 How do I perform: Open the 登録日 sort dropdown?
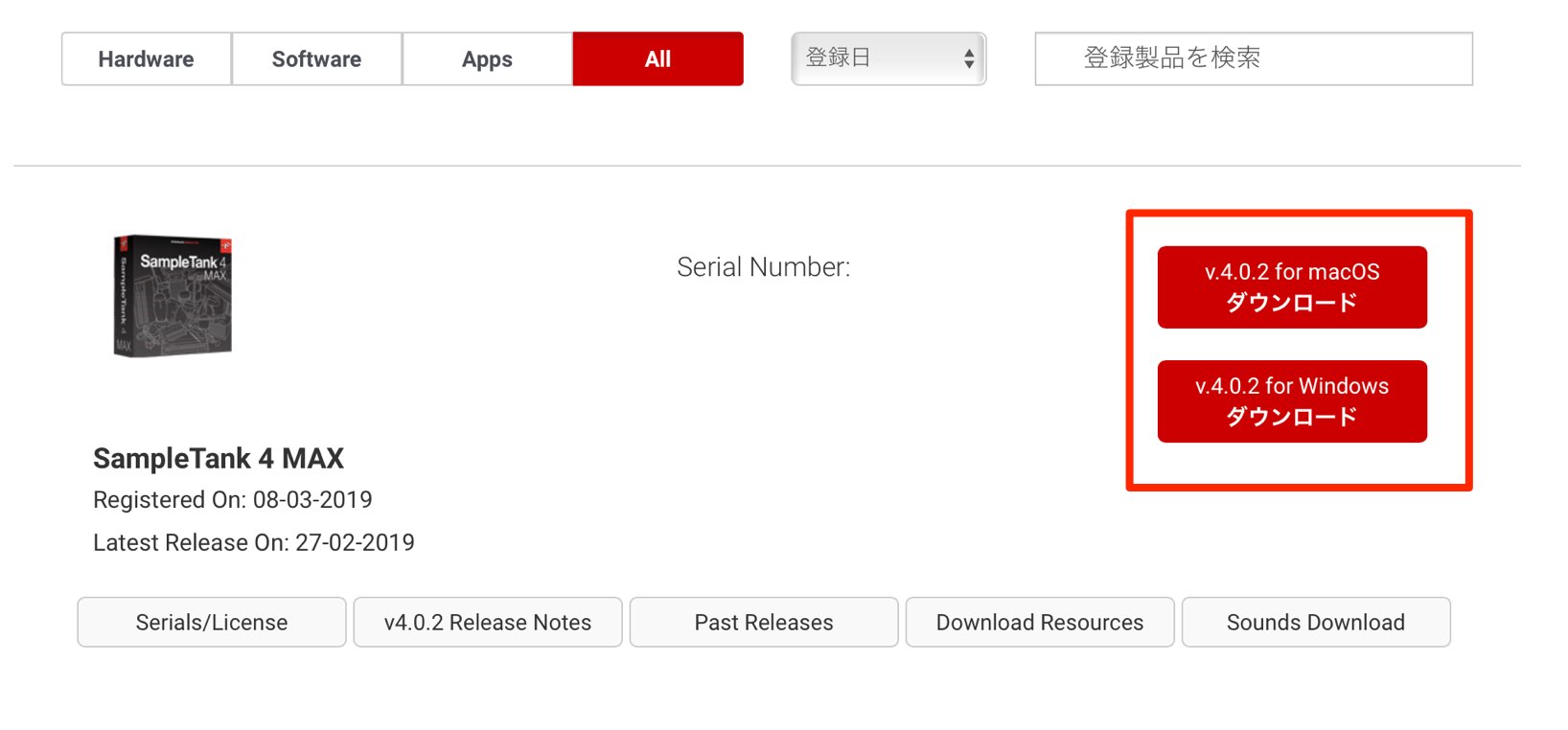click(888, 59)
